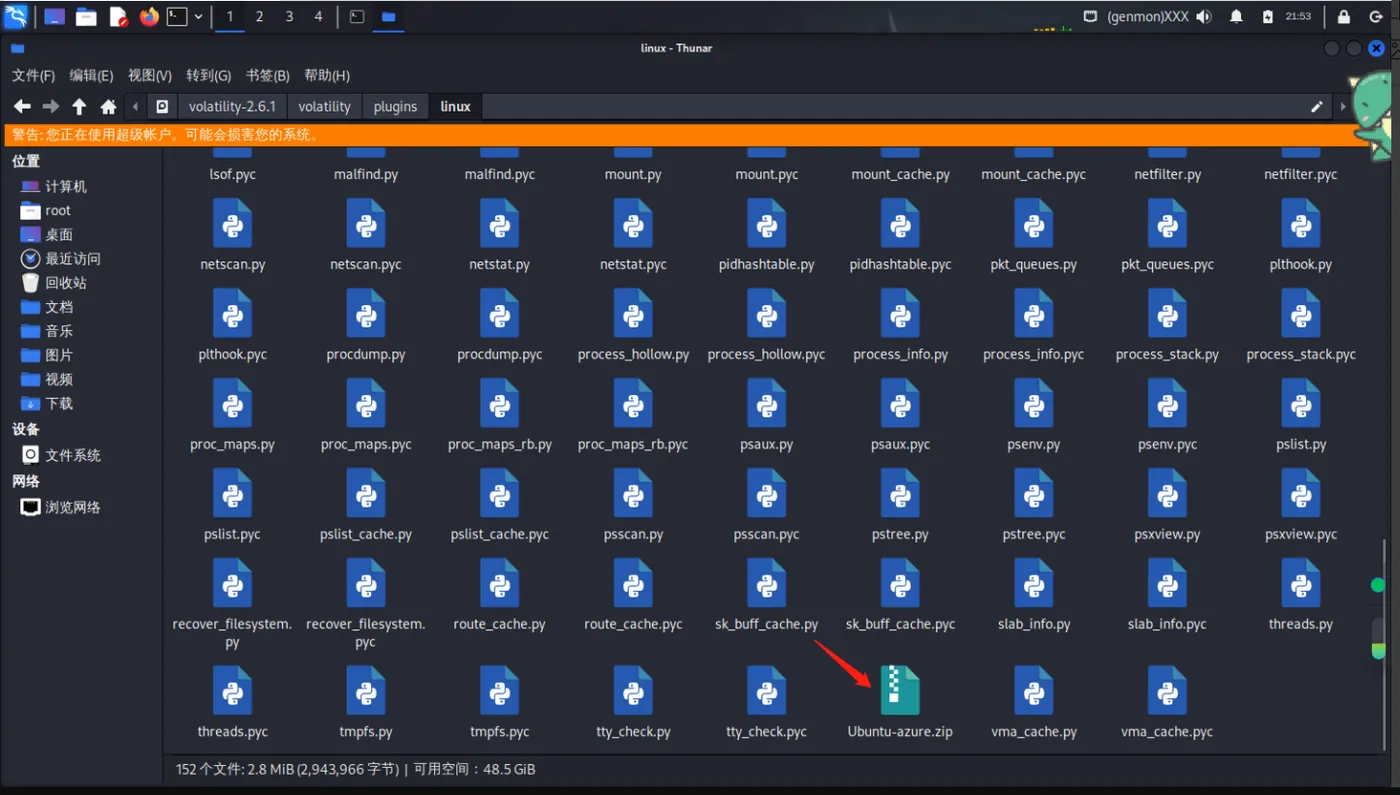Select the psxview.py file icon
This screenshot has height=795, width=1400.
[1167, 493]
